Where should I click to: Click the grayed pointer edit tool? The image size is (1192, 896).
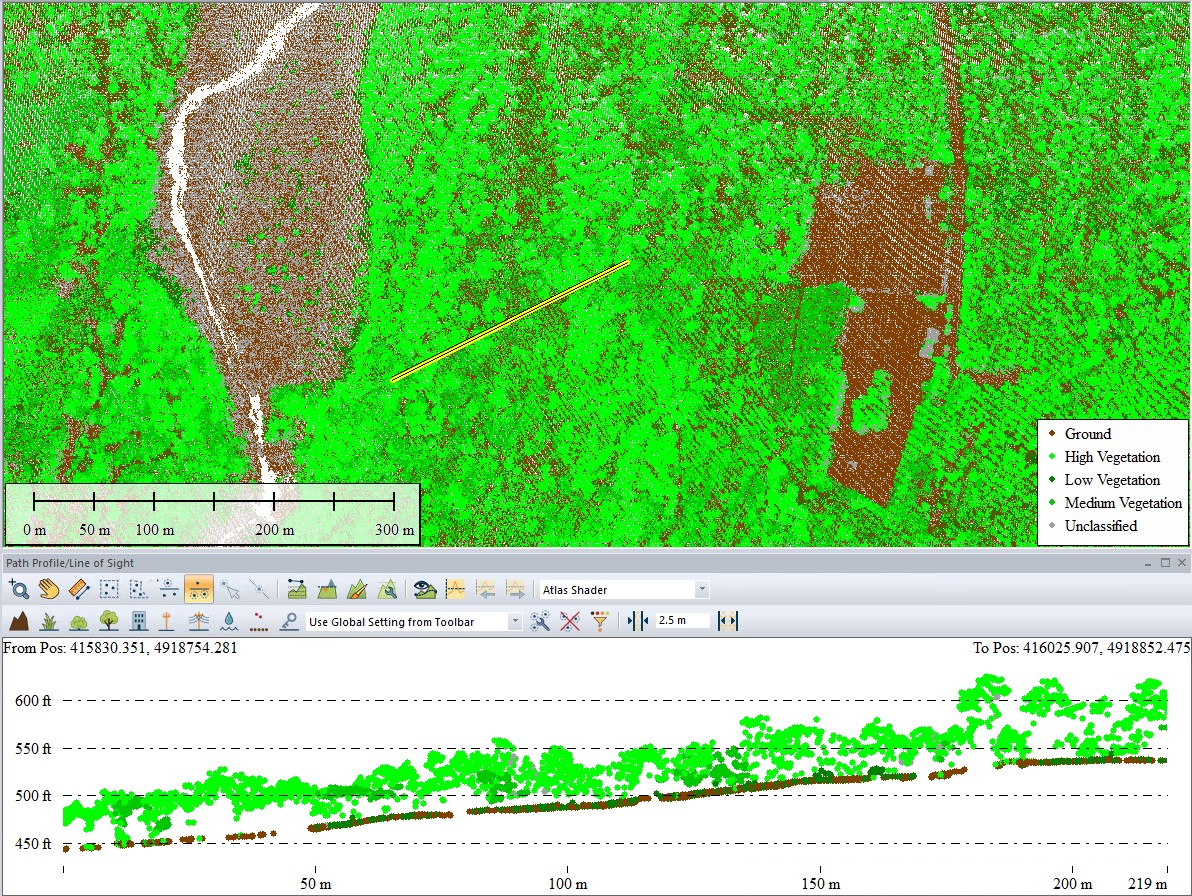click(x=230, y=589)
